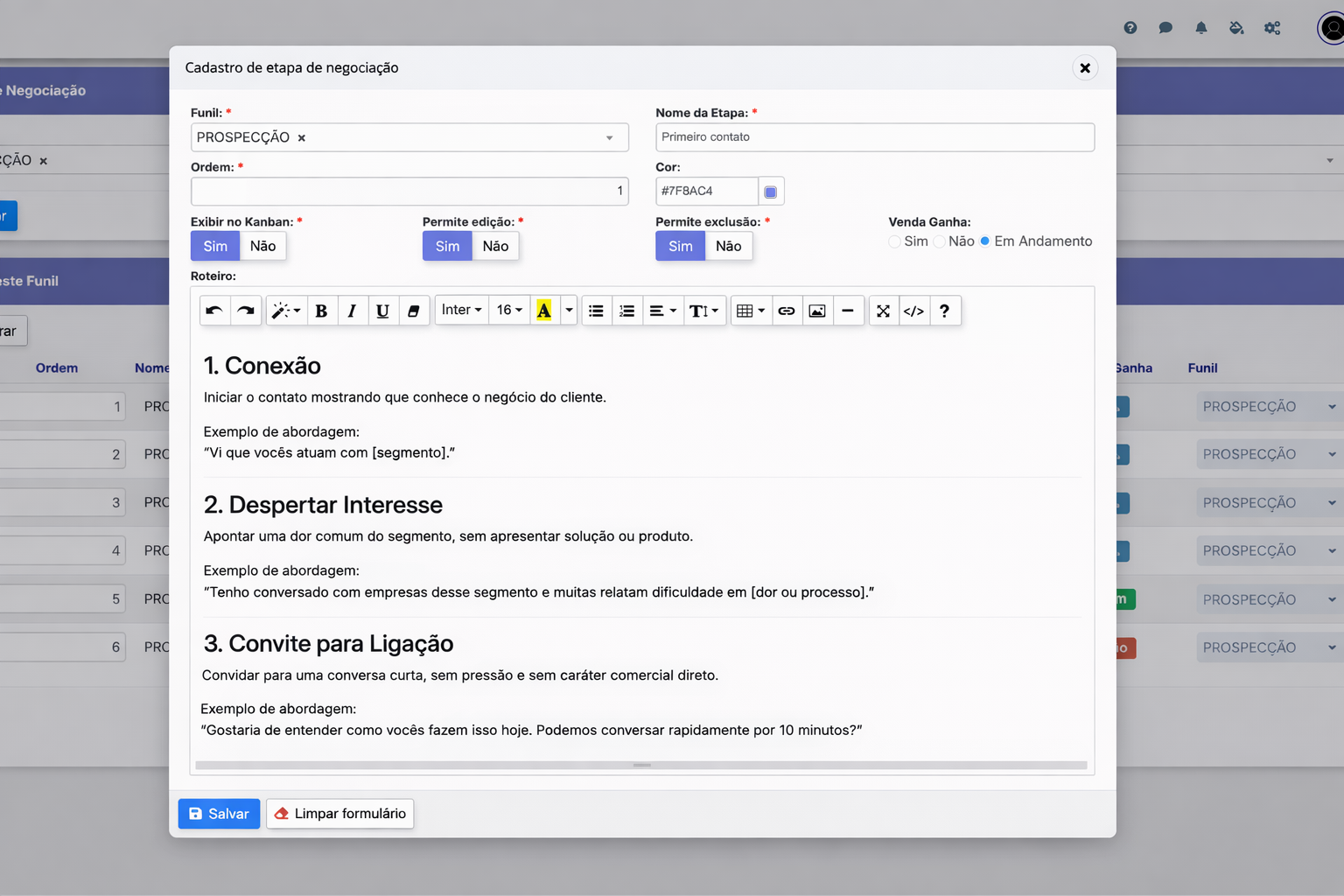Image resolution: width=1344 pixels, height=896 pixels.
Task: Open text color options arrow
Action: tap(569, 311)
